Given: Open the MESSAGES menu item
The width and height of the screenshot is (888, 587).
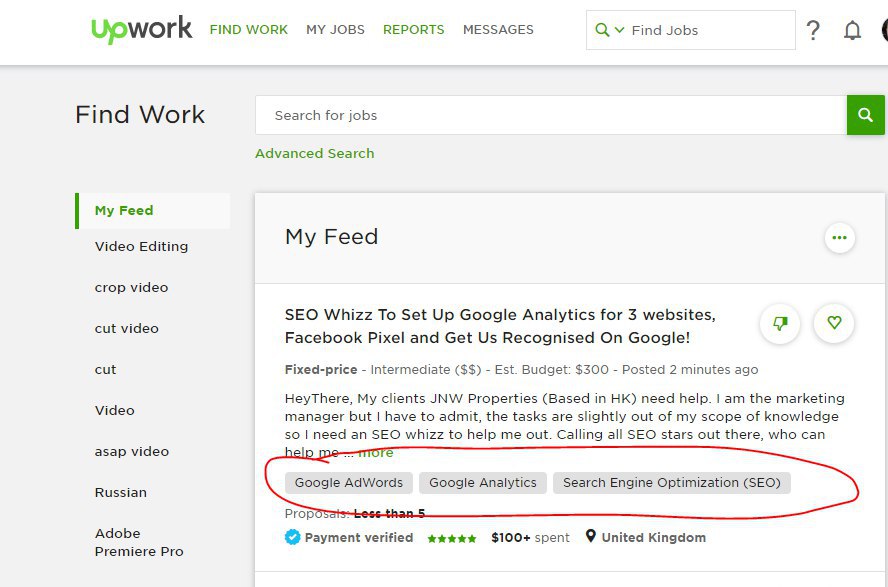Looking at the screenshot, I should [x=498, y=29].
